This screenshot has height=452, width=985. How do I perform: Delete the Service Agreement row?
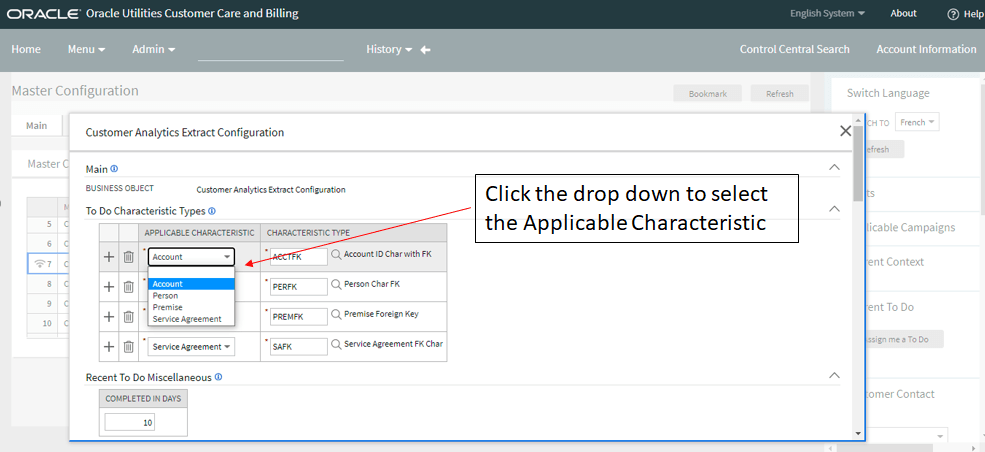[x=128, y=347]
